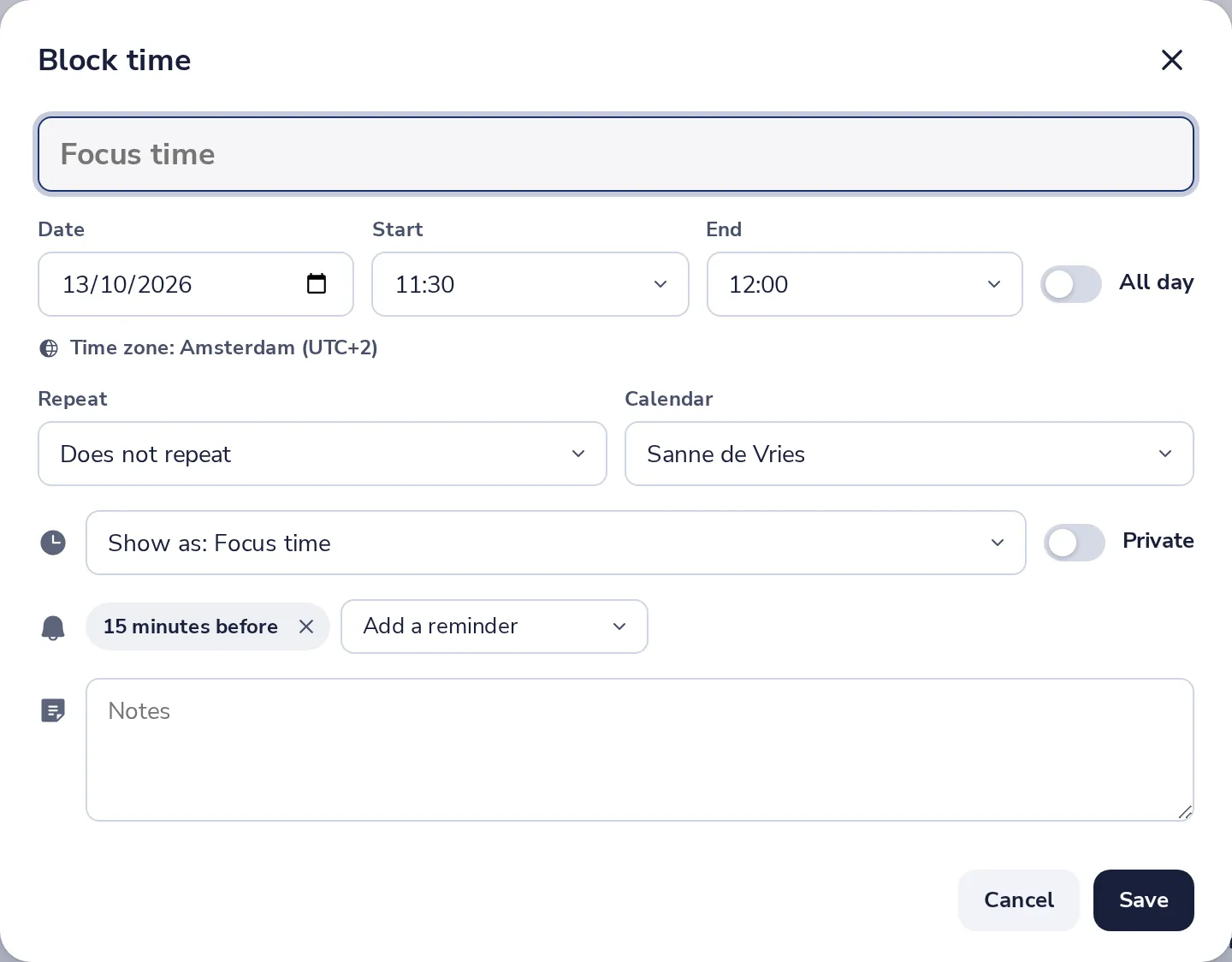
Task: Click into the Notes text area
Action: point(640,750)
